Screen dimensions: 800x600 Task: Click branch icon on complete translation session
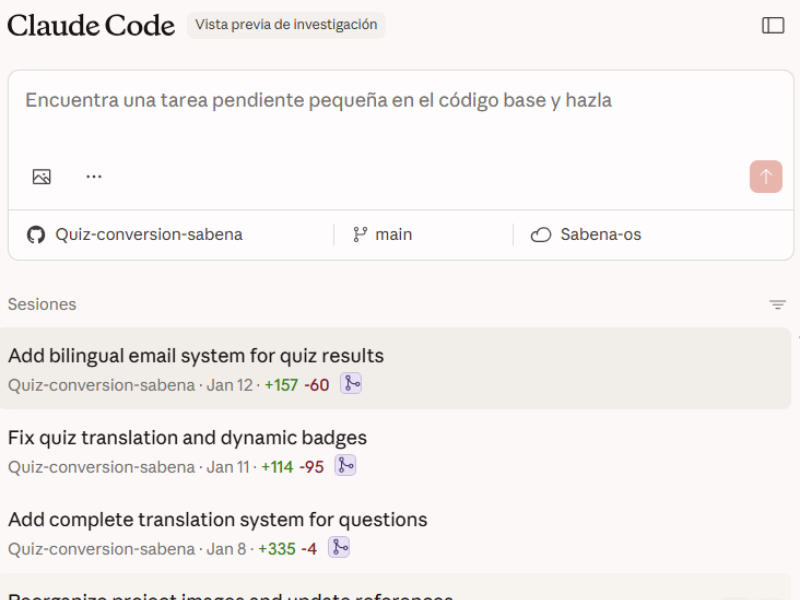click(340, 548)
